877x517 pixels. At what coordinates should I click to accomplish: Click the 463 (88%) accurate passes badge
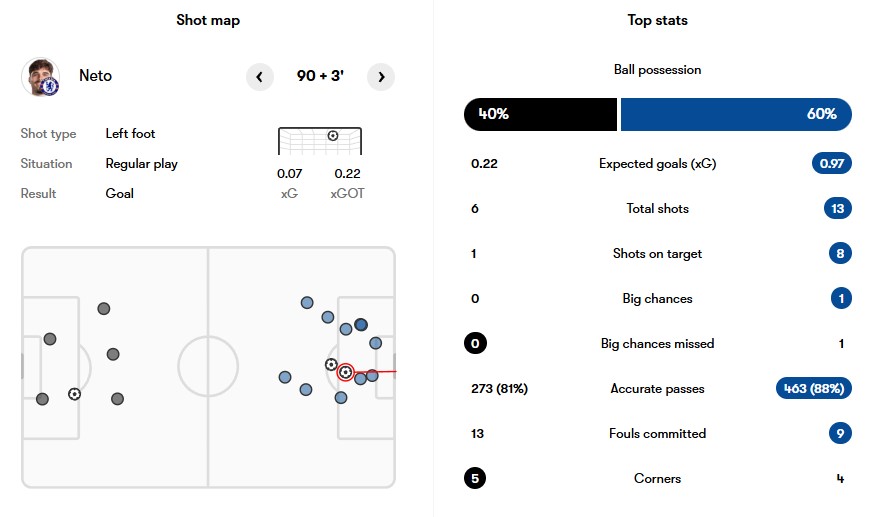coord(814,388)
